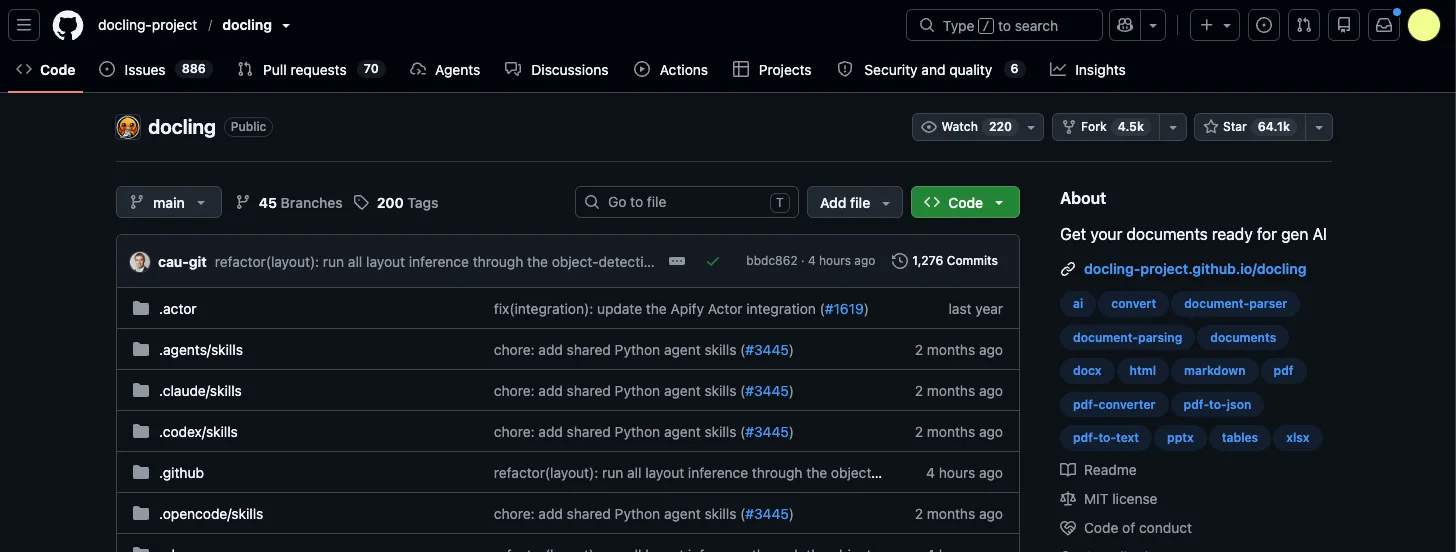The width and height of the screenshot is (1456, 552).
Task: Open the Actions tab
Action: (671, 70)
